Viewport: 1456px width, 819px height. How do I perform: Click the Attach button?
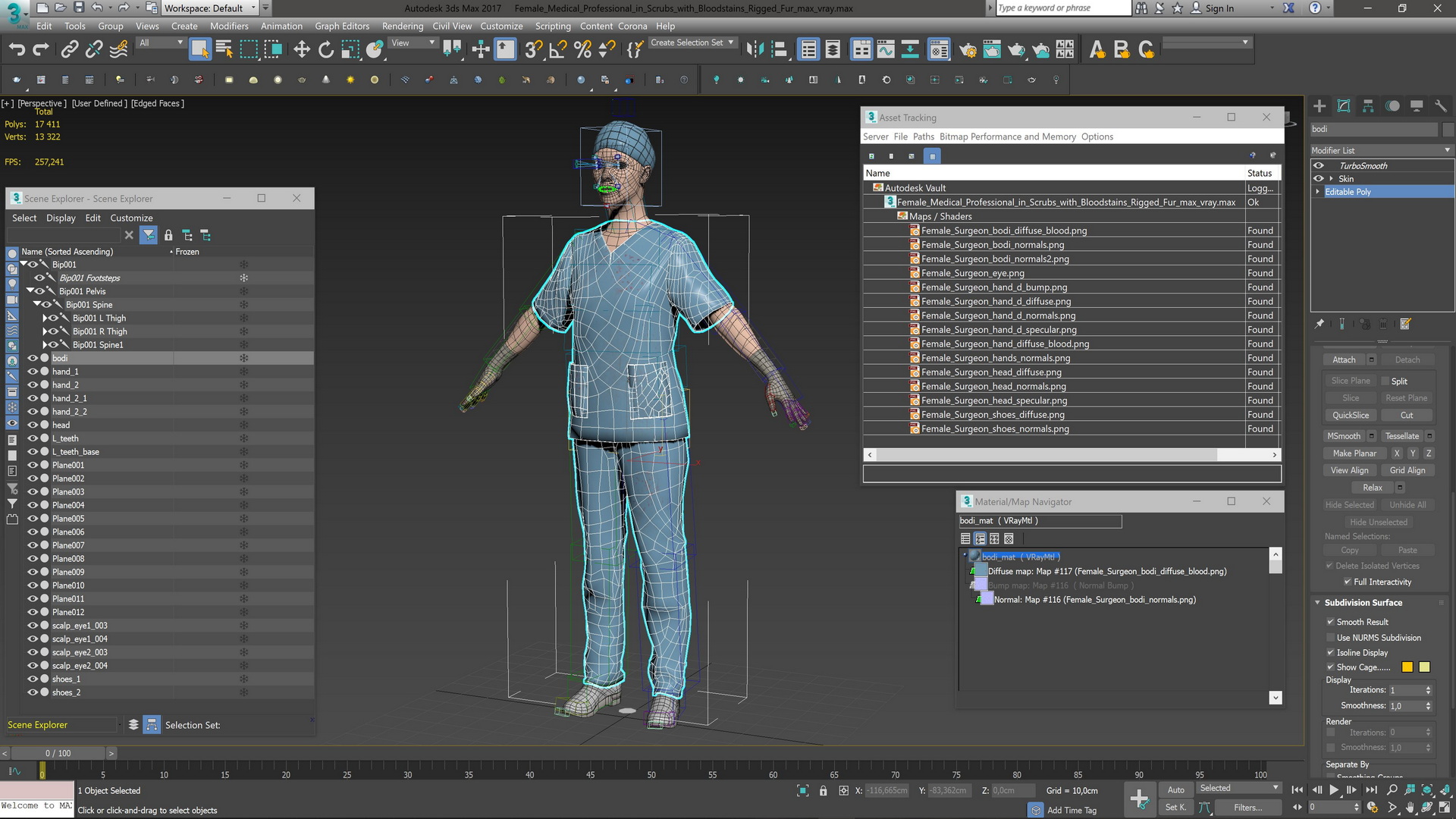1344,359
